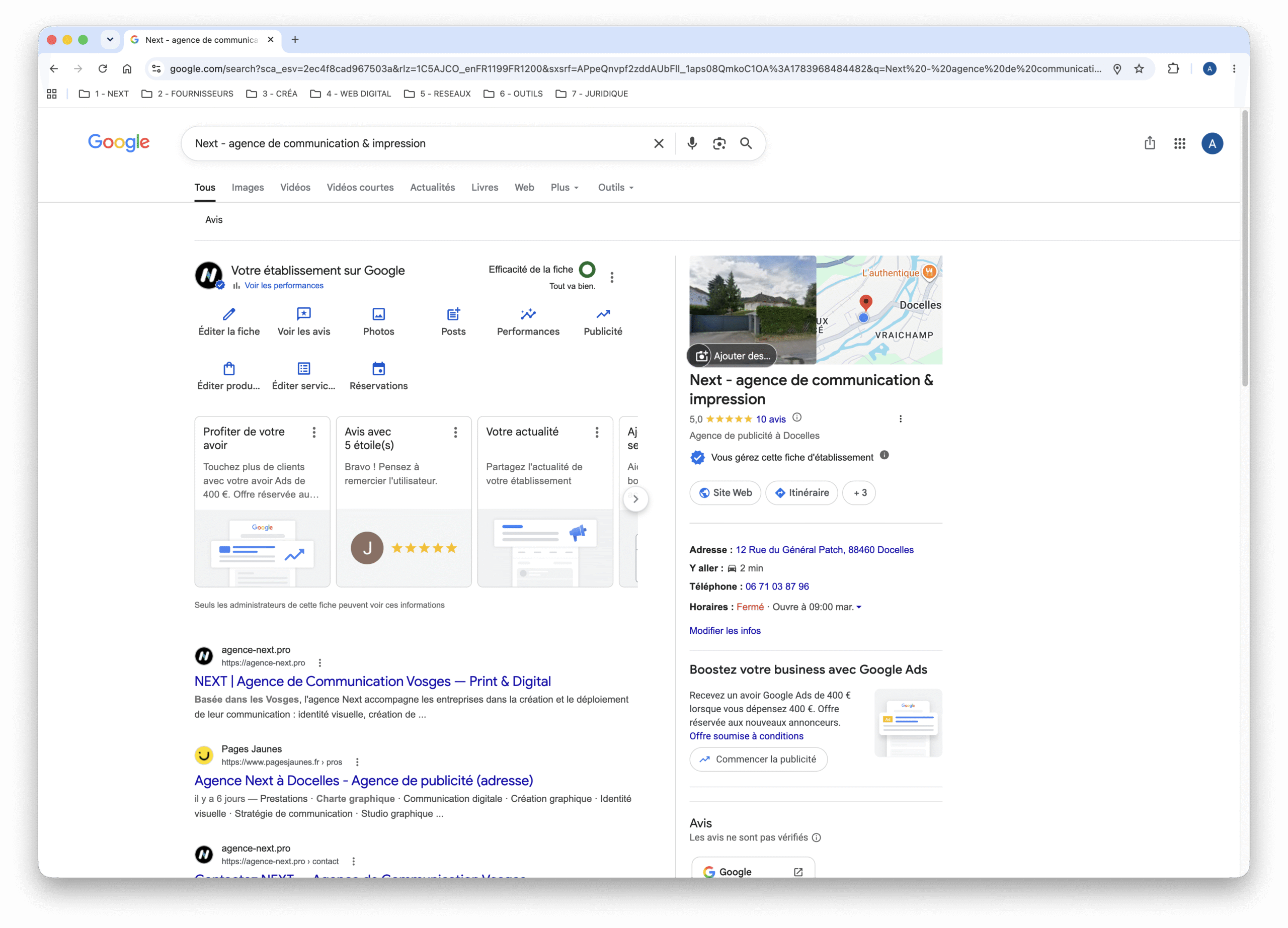1288x928 pixels.
Task: Open Publicité trending arrow icon
Action: (x=603, y=314)
